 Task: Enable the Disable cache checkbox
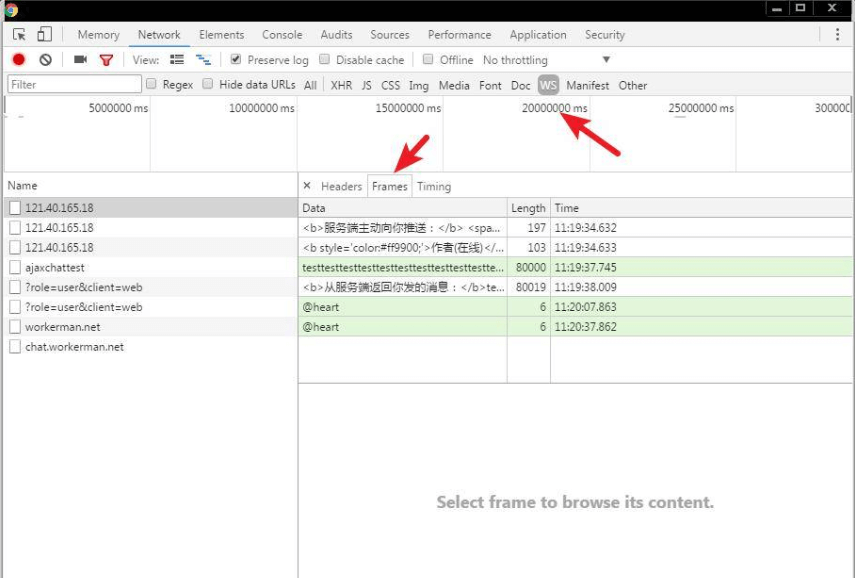[322, 59]
